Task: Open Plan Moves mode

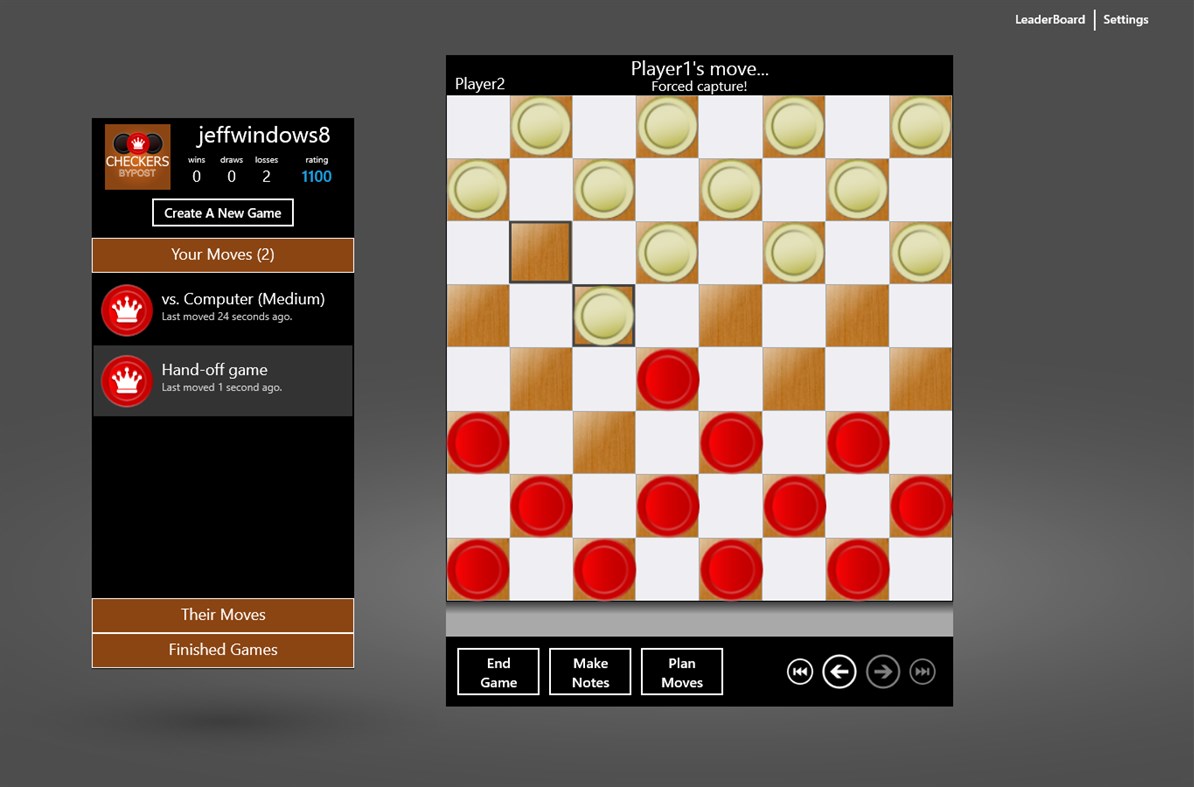Action: click(682, 671)
